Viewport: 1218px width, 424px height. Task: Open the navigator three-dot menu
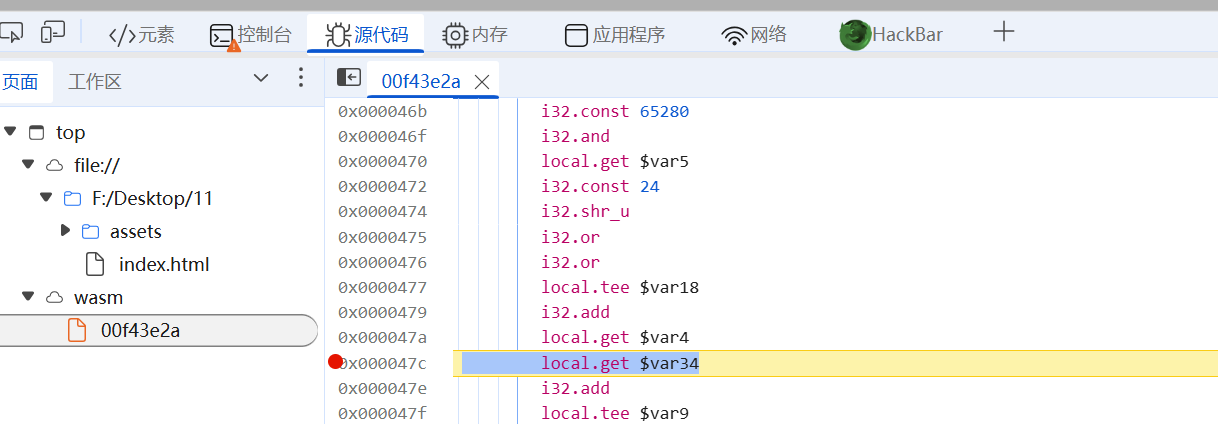tap(301, 78)
